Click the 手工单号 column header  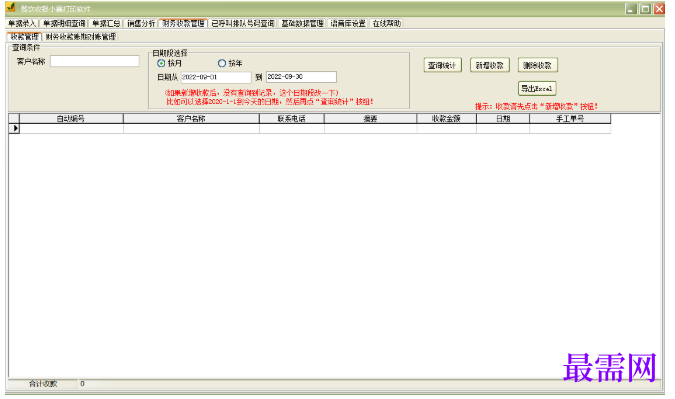pos(570,119)
